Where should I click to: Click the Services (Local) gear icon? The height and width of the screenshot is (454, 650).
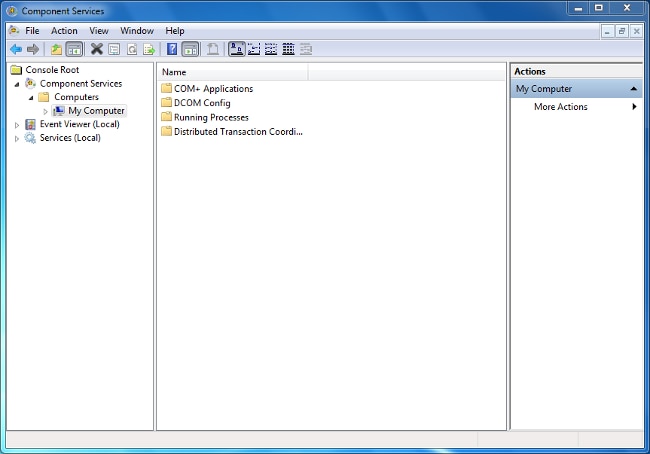30,138
